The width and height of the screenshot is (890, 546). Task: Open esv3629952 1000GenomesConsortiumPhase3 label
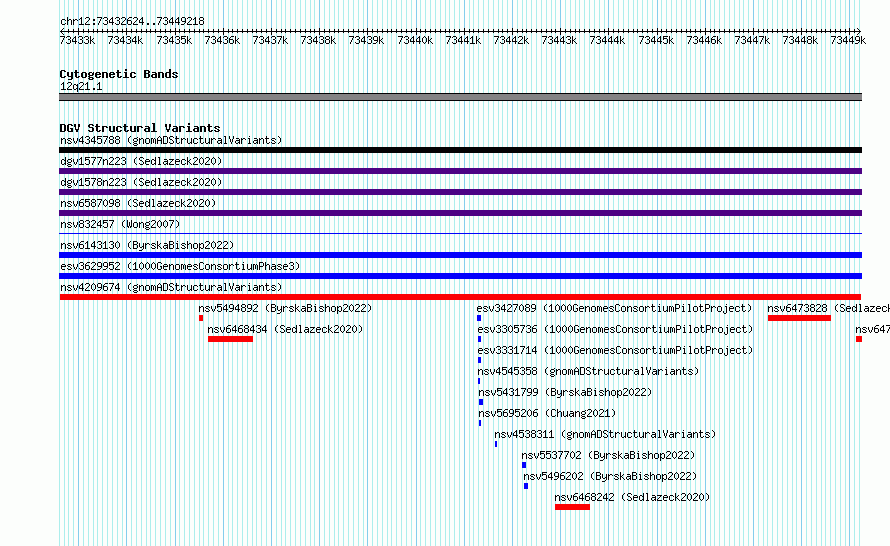(180, 266)
